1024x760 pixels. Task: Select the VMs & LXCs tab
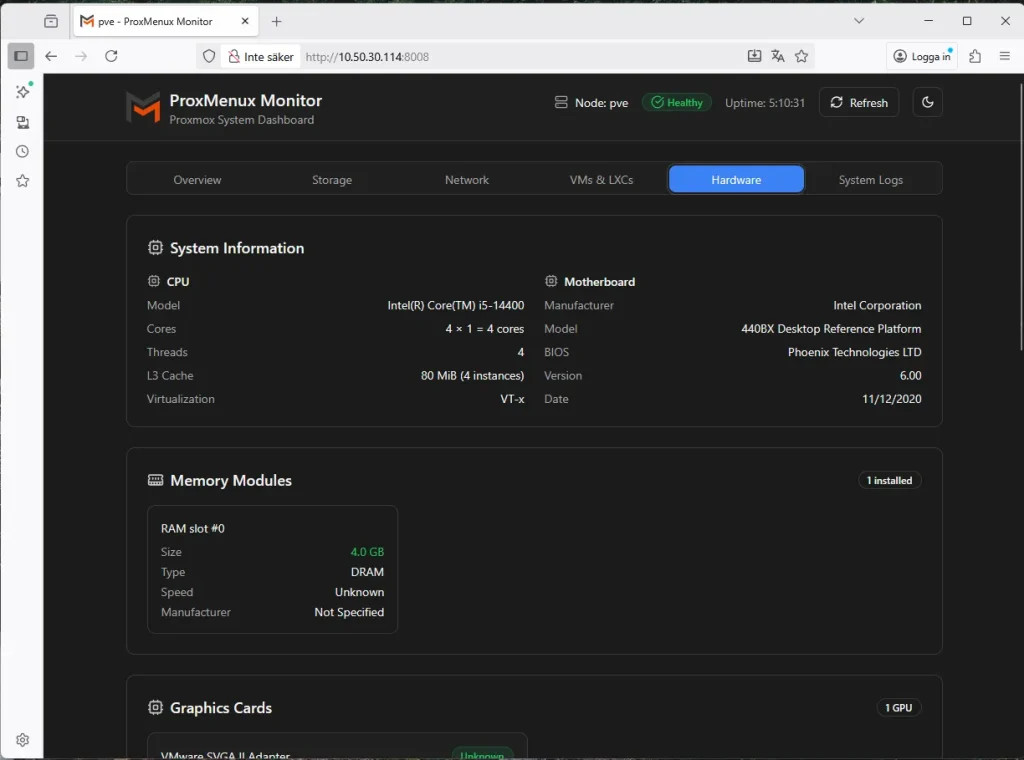[x=601, y=180]
